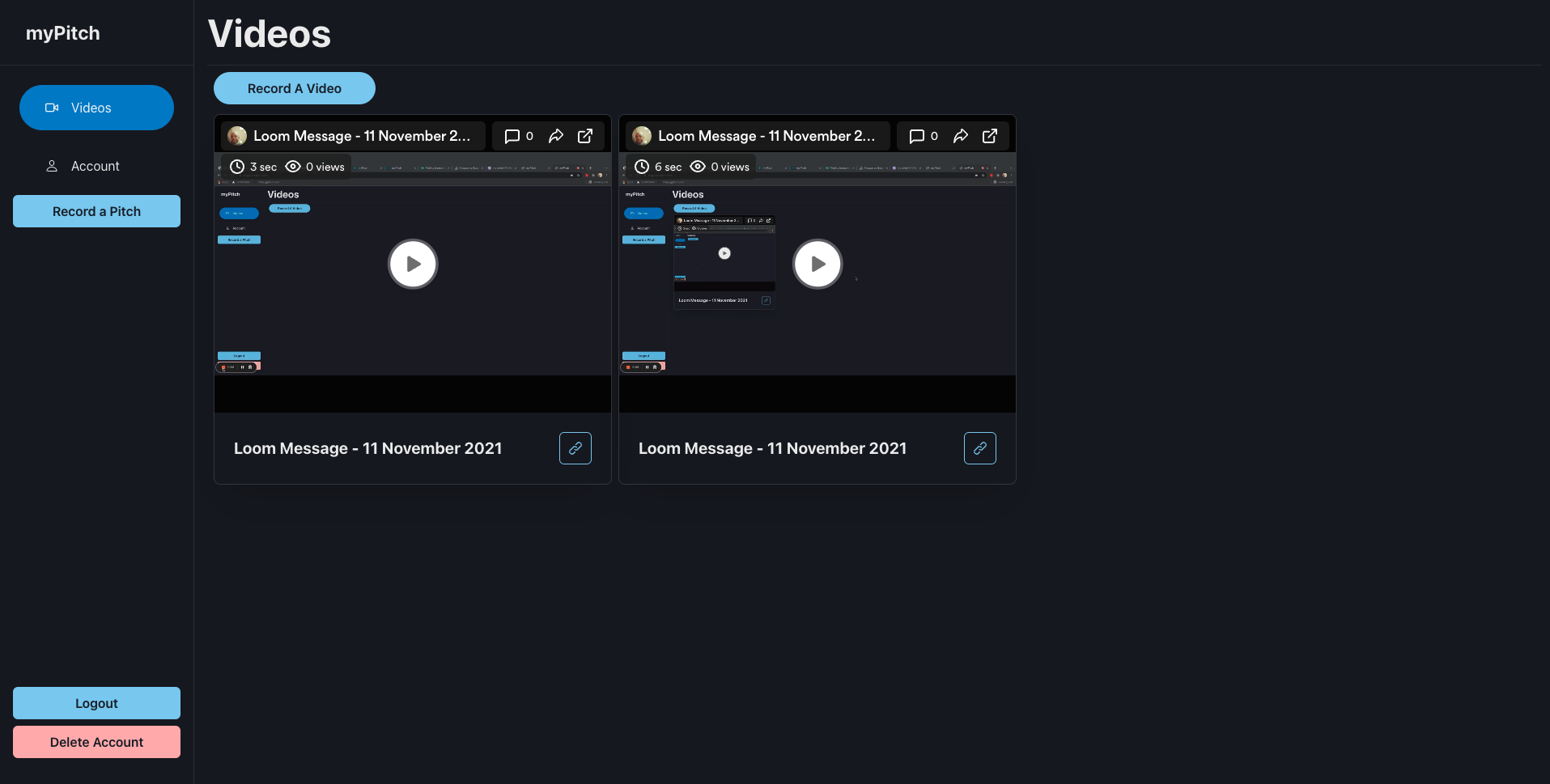
Task: Click share arrow on the 6 sec video
Action: (x=961, y=136)
